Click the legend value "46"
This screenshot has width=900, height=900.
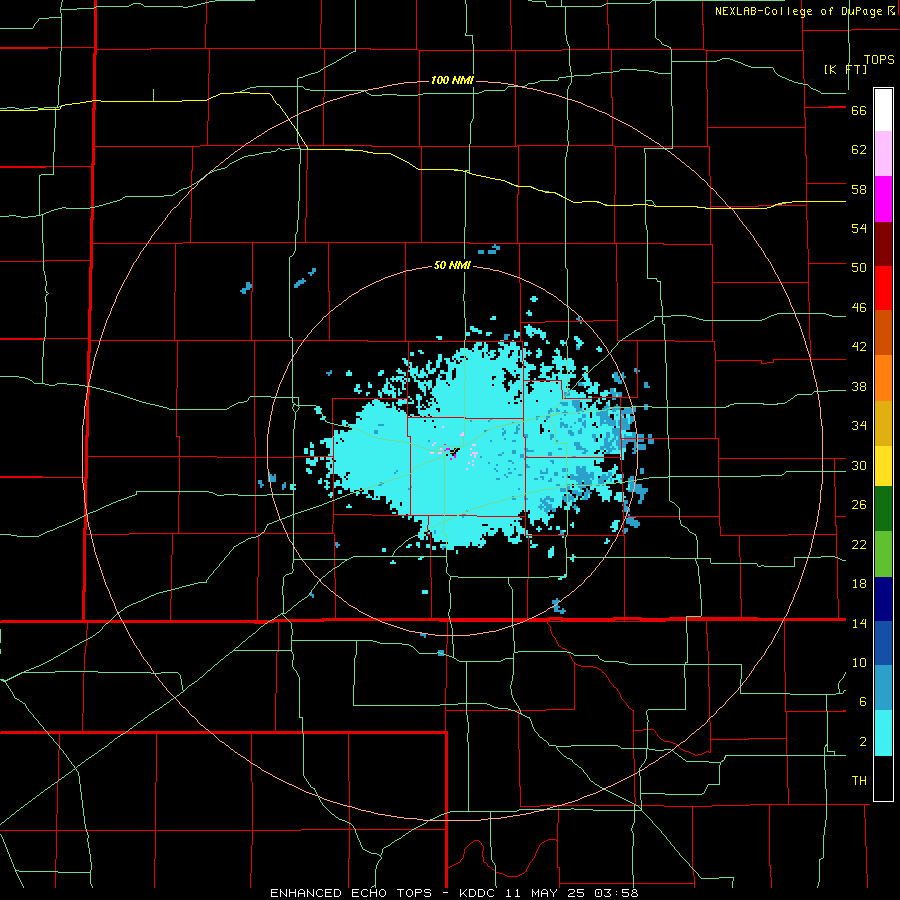pos(859,308)
